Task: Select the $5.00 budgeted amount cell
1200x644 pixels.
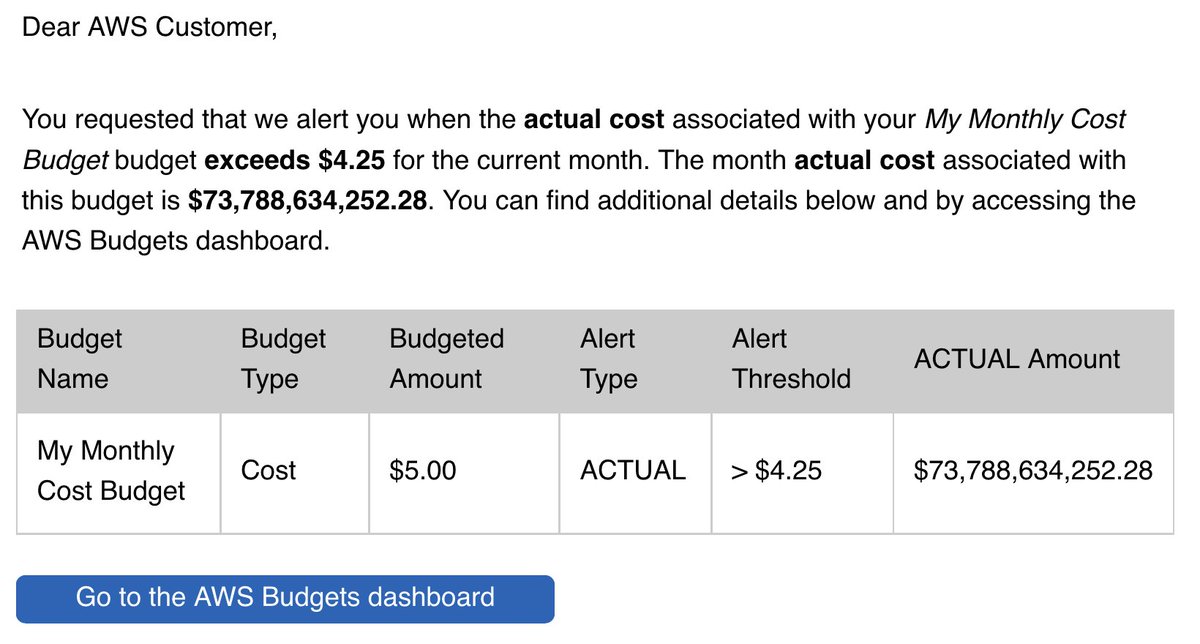Action: tap(465, 471)
